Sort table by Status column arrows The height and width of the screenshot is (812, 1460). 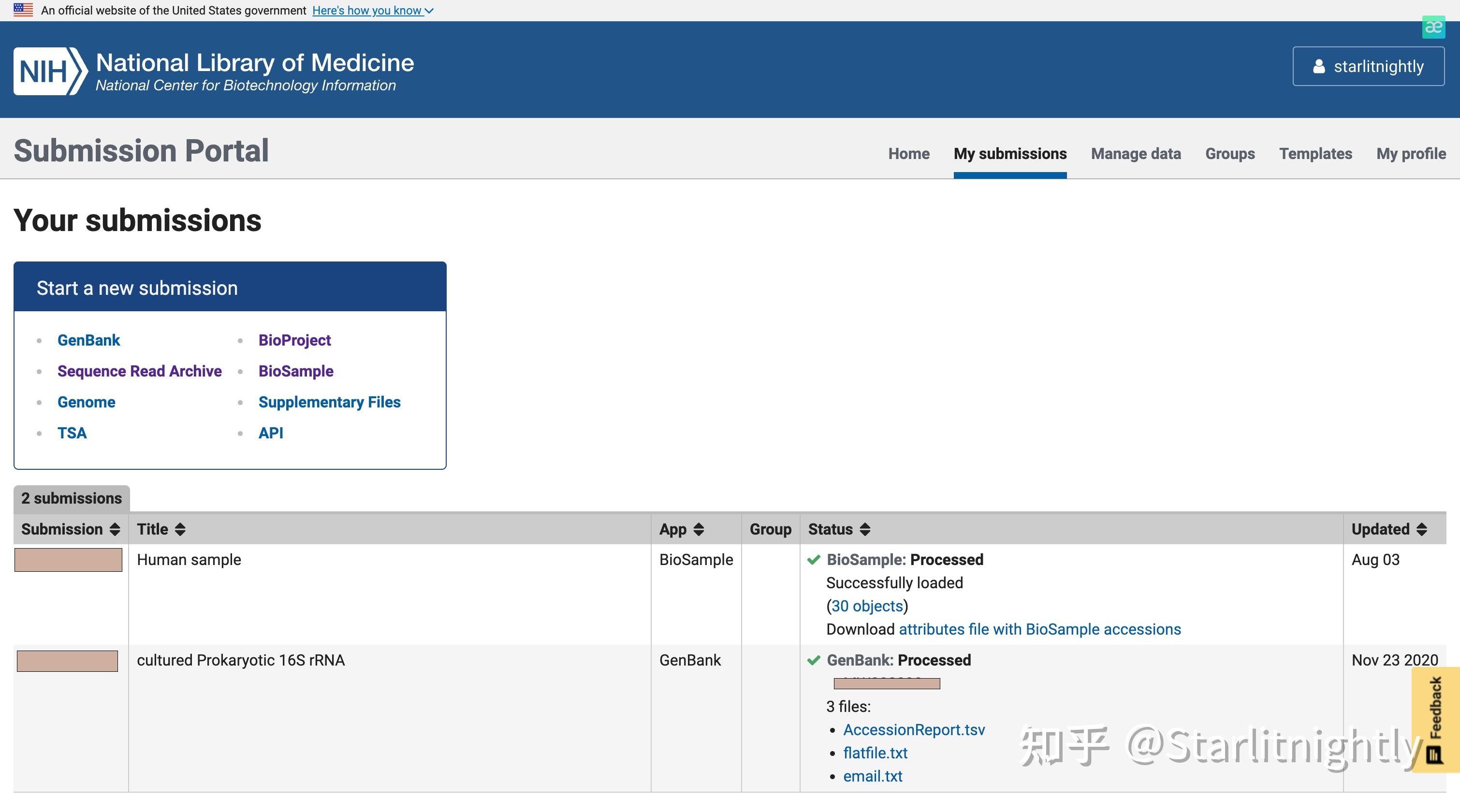coord(865,529)
